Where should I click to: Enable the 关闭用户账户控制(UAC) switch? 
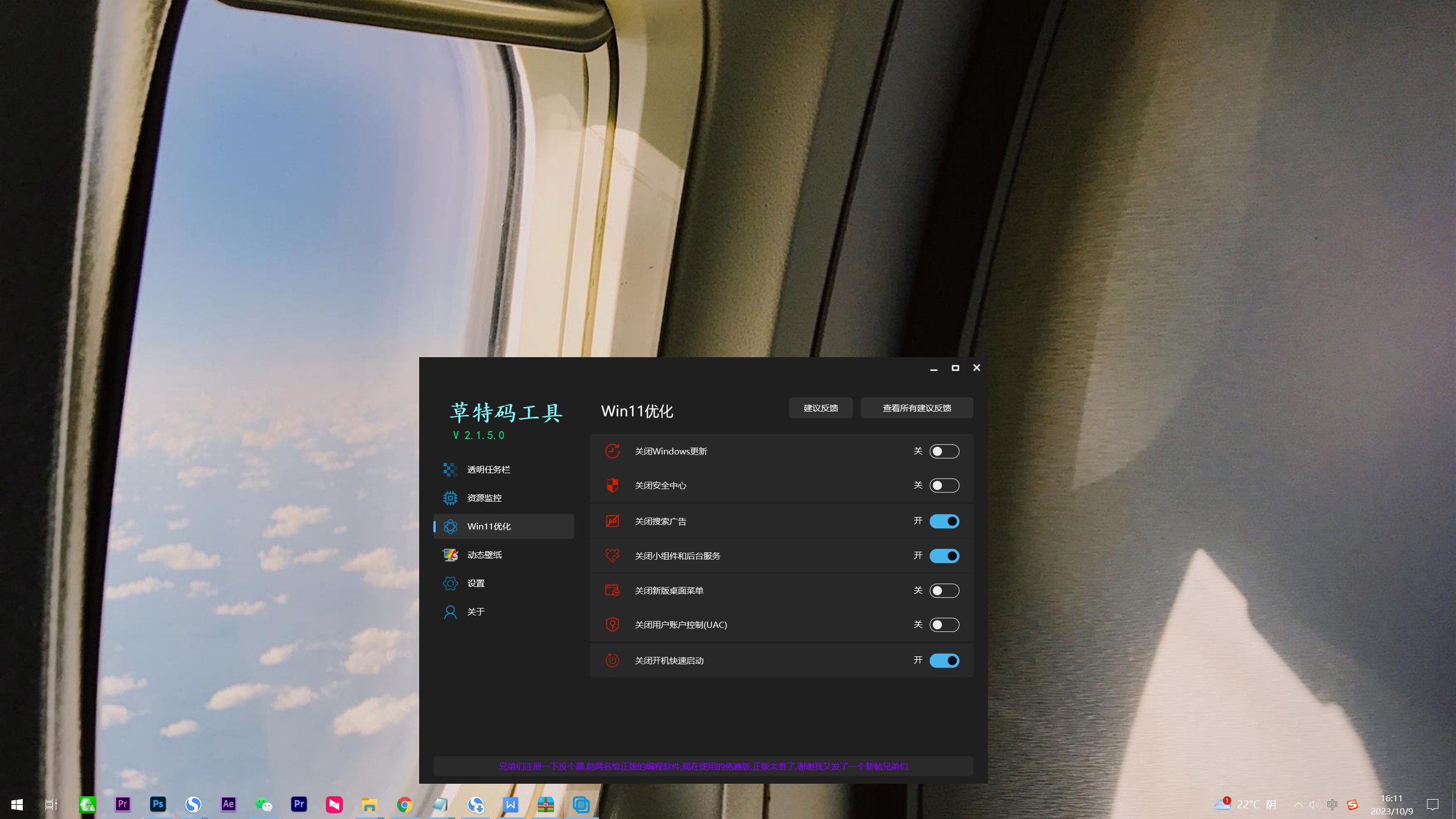pyautogui.click(x=944, y=624)
